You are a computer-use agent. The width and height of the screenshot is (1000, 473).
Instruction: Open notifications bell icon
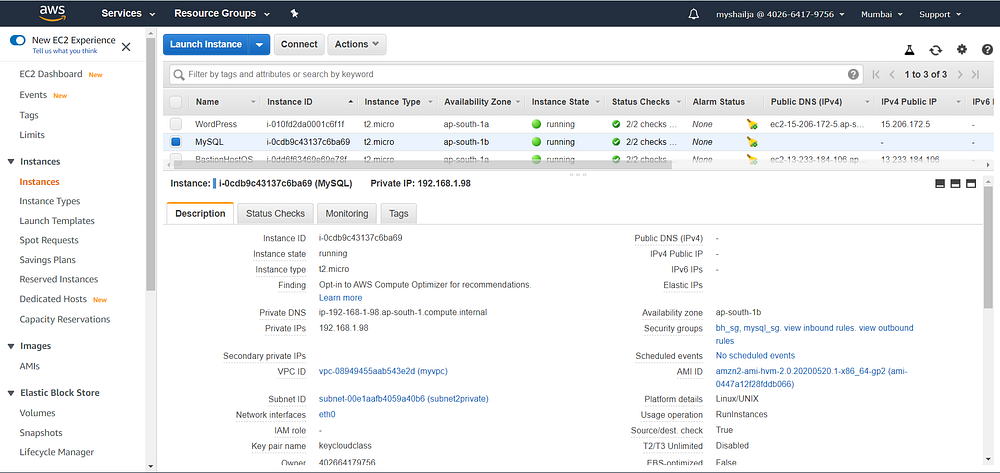coord(694,14)
